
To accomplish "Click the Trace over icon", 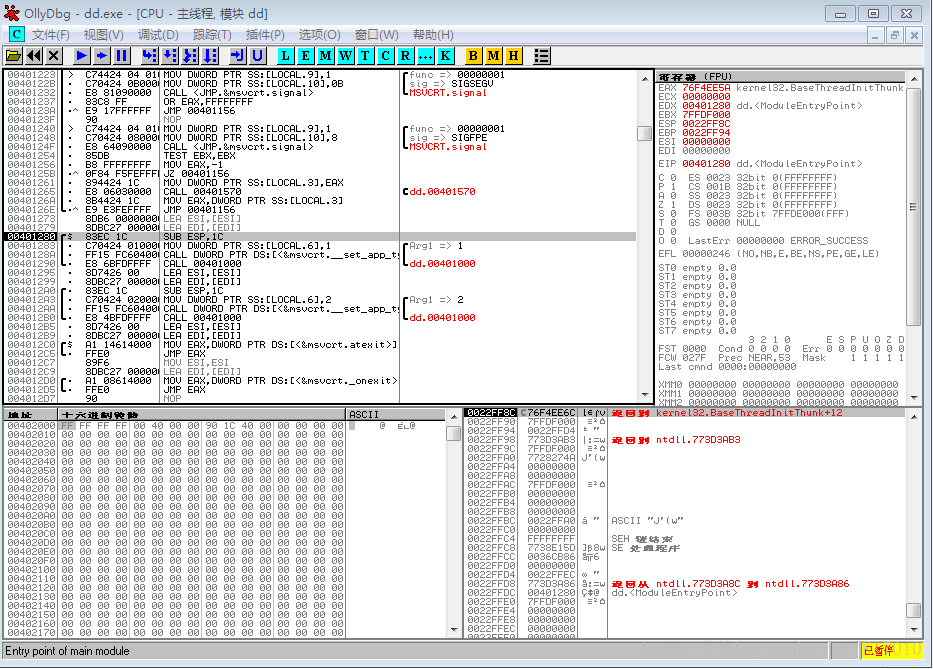I will [x=210, y=56].
